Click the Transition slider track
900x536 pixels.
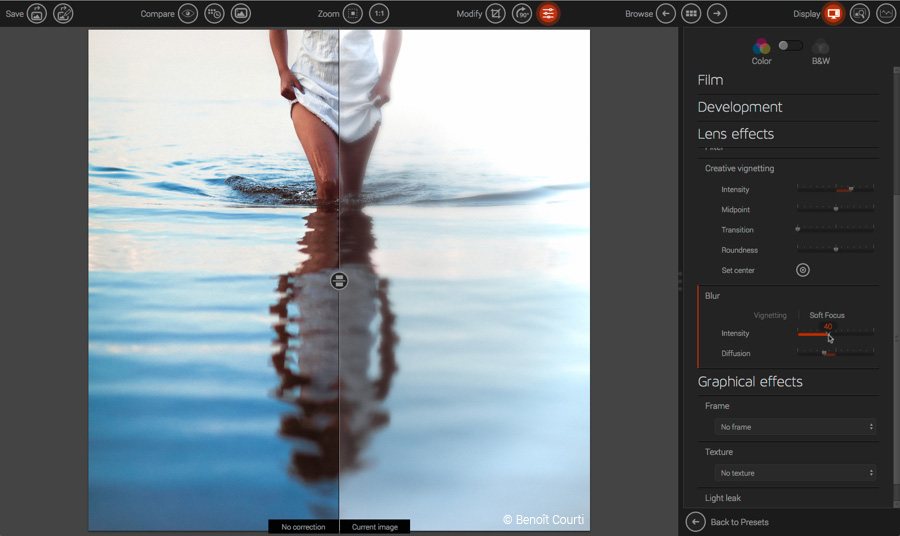[x=836, y=229]
